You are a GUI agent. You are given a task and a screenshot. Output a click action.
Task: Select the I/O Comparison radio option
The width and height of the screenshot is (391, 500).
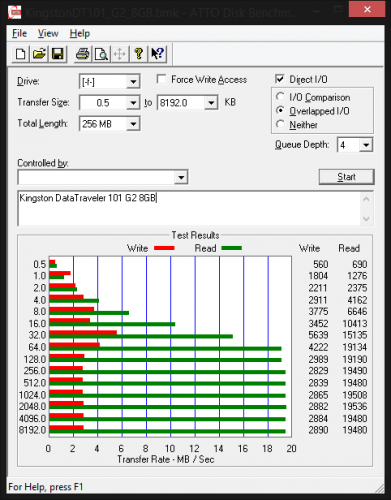click(x=280, y=97)
